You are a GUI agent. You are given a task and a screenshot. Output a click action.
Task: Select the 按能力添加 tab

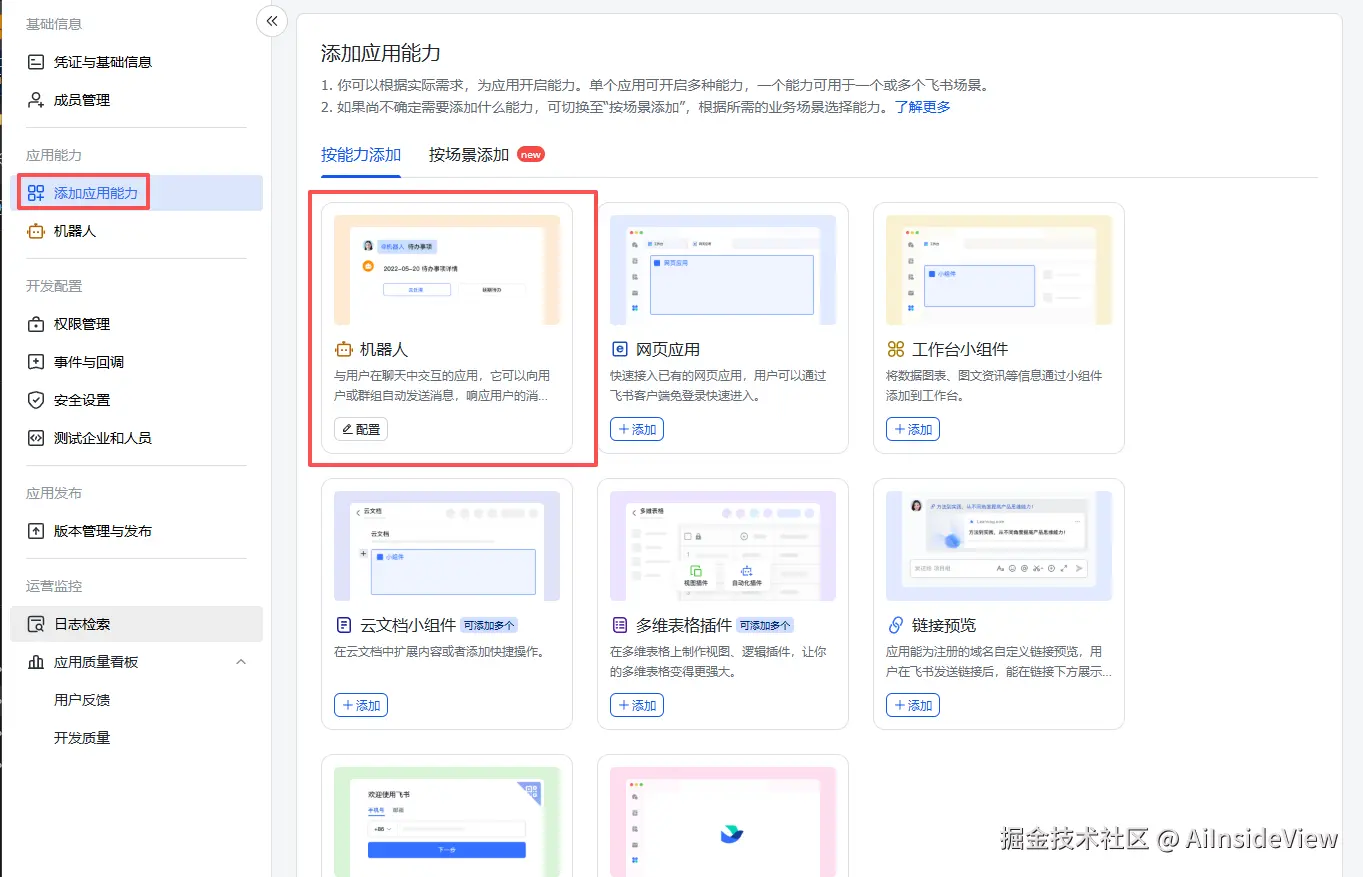[x=361, y=155]
